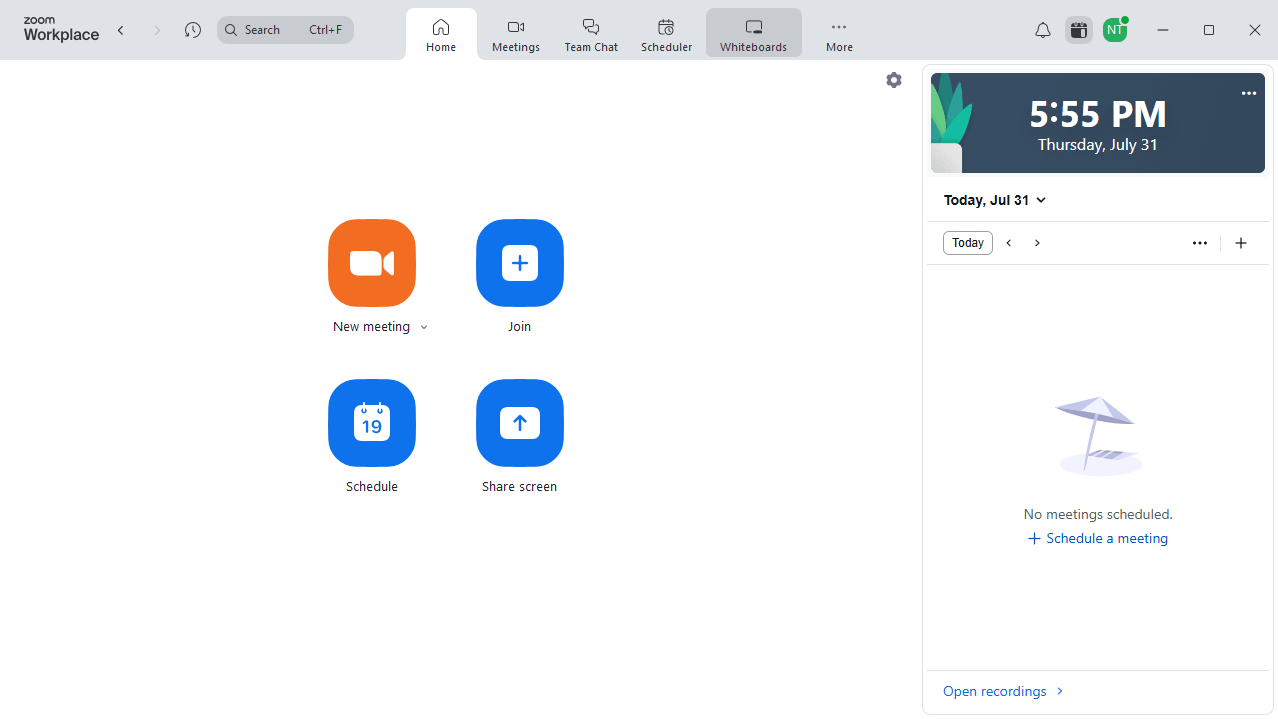This screenshot has width=1278, height=719.
Task: Open the notifications bell
Action: point(1042,29)
